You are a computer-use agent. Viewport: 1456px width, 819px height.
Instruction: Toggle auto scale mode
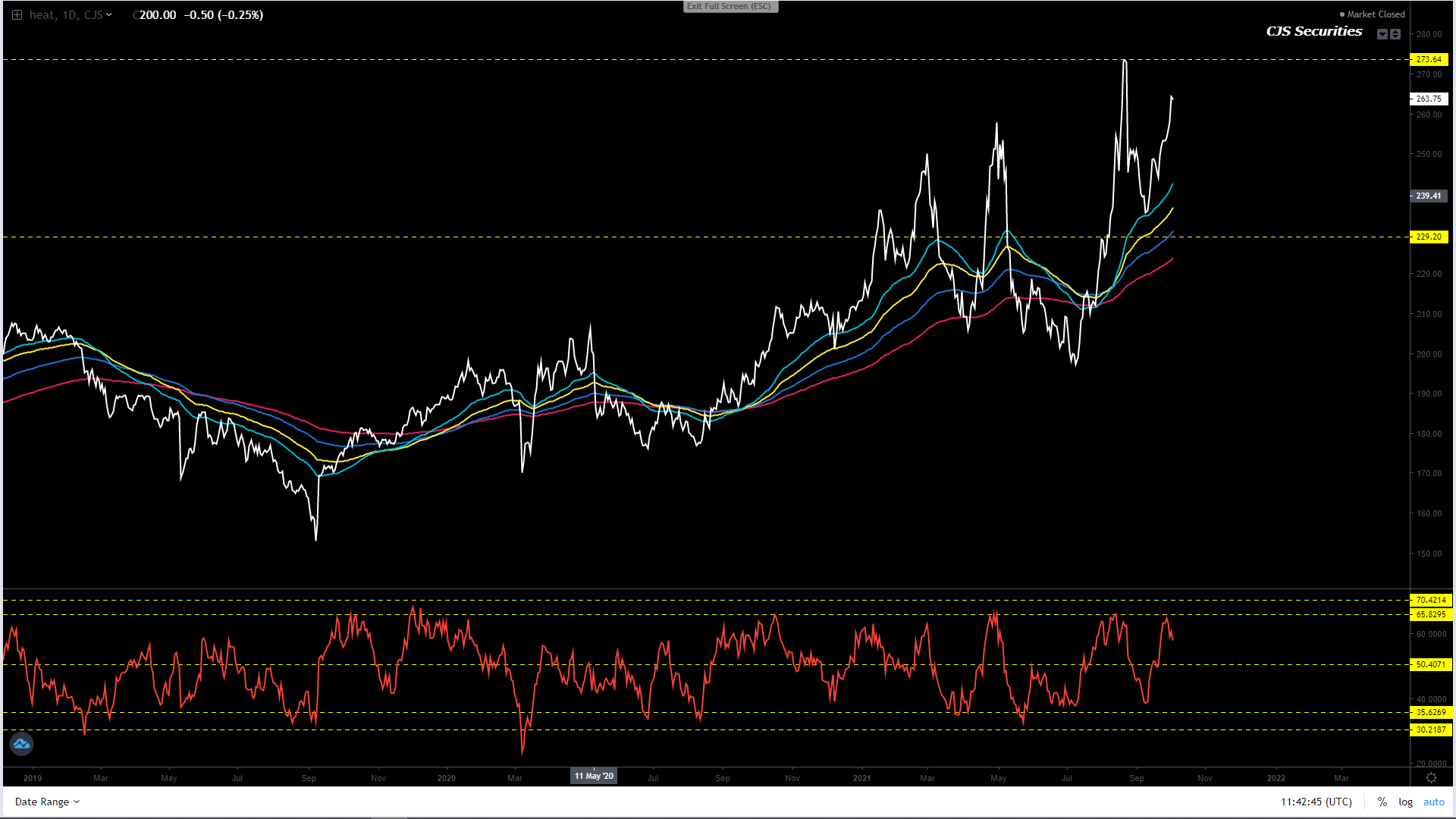[x=1433, y=802]
